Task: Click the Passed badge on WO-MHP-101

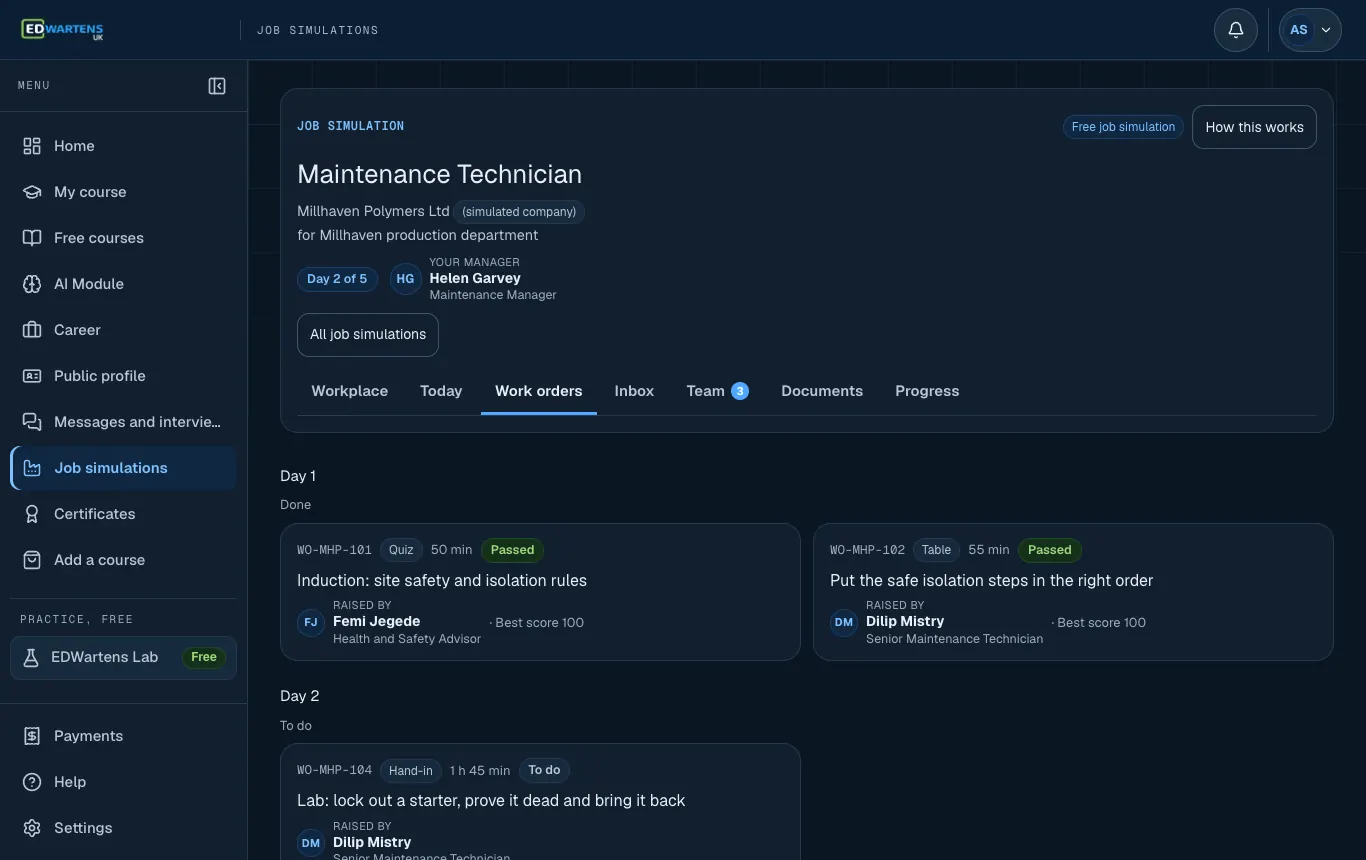Action: pyautogui.click(x=512, y=550)
